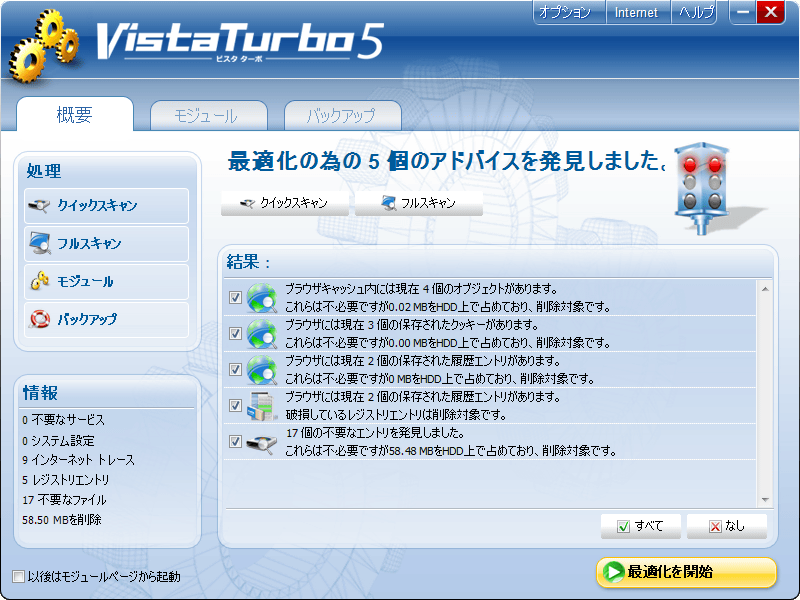Select all results with すべて button
The width and height of the screenshot is (800, 600).
click(x=641, y=526)
